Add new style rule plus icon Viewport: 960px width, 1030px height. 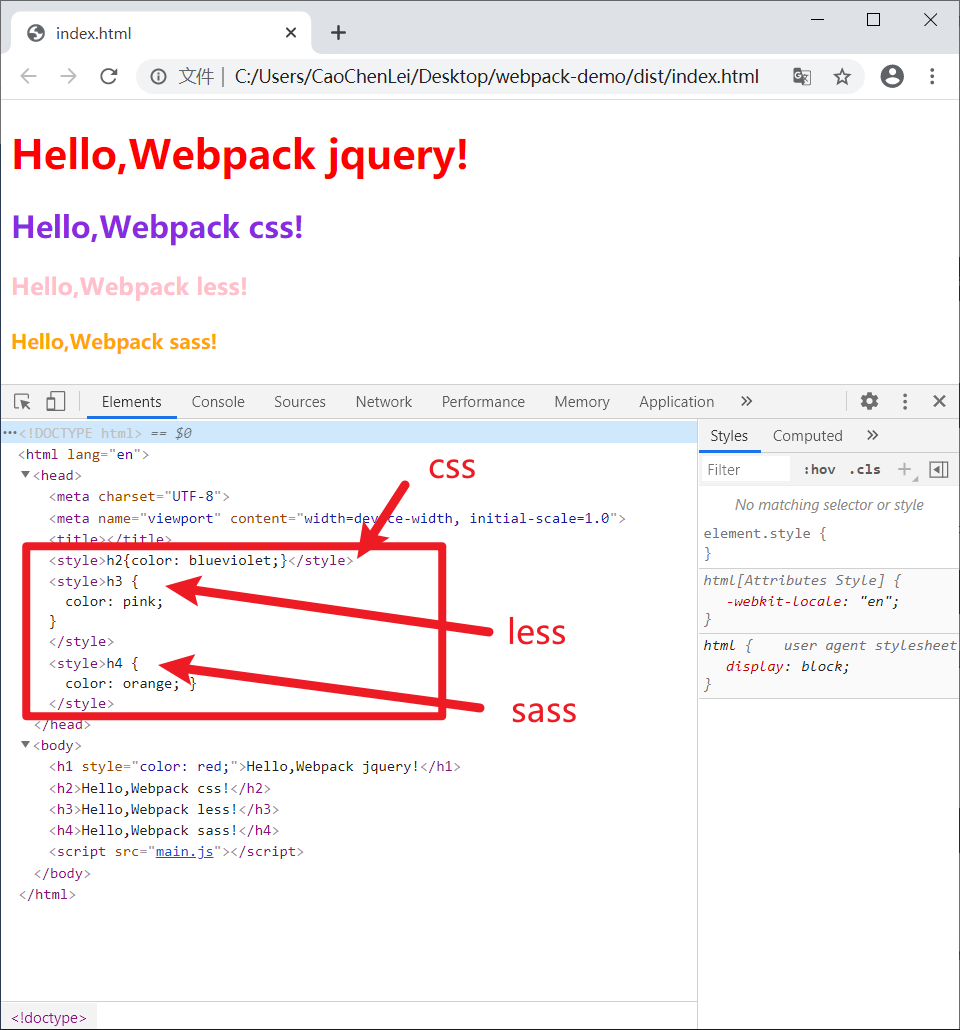tap(905, 469)
